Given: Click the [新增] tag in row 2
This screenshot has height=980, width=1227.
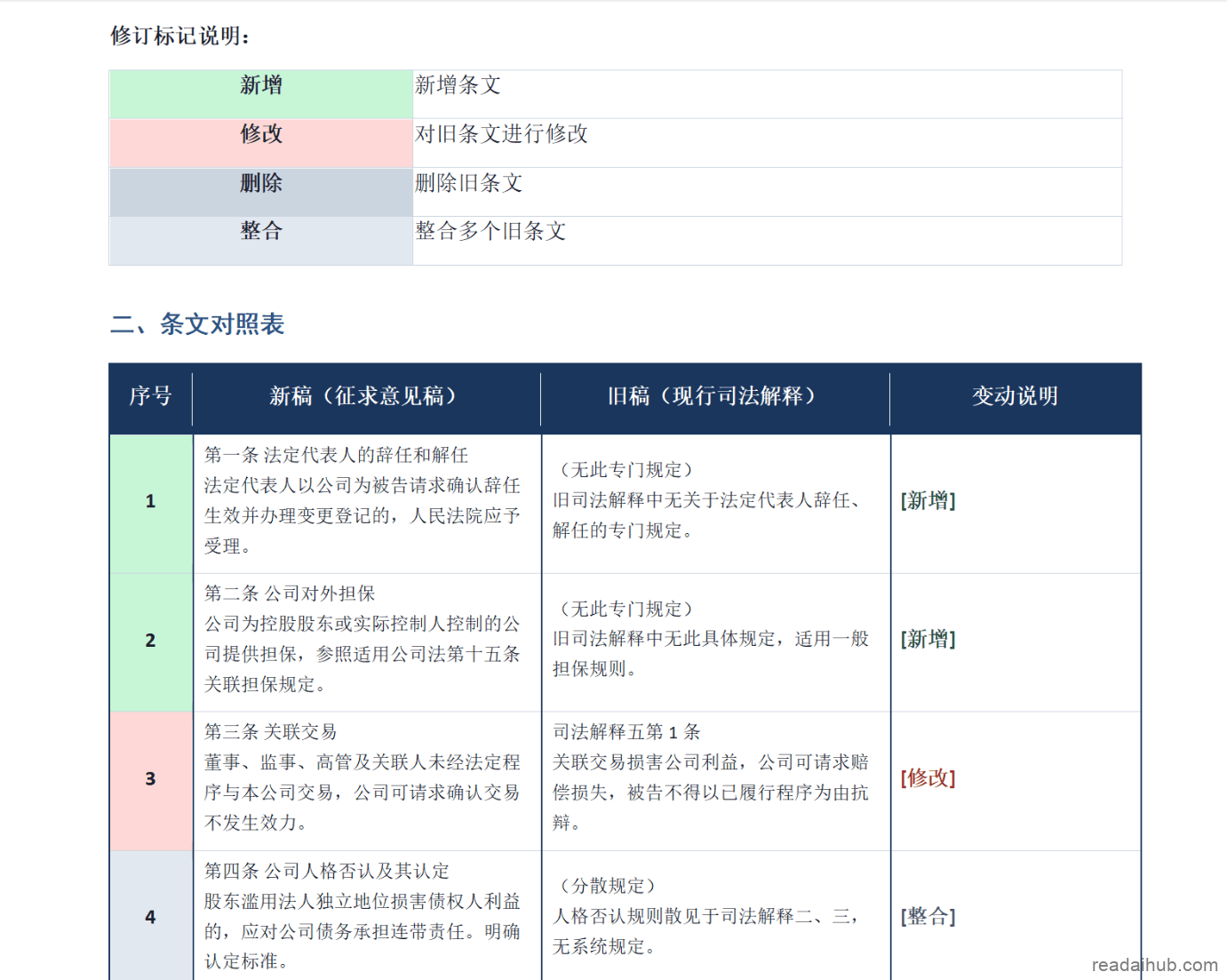Looking at the screenshot, I should (928, 640).
